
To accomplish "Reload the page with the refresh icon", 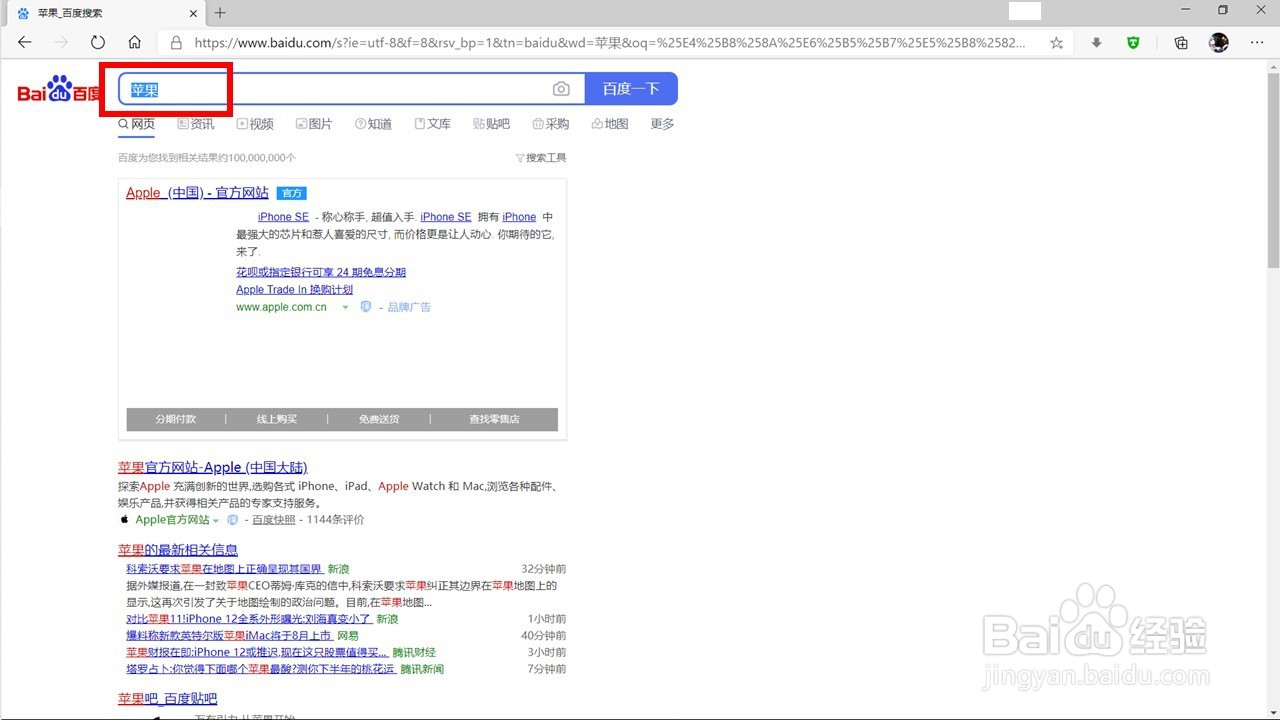I will click(x=98, y=43).
